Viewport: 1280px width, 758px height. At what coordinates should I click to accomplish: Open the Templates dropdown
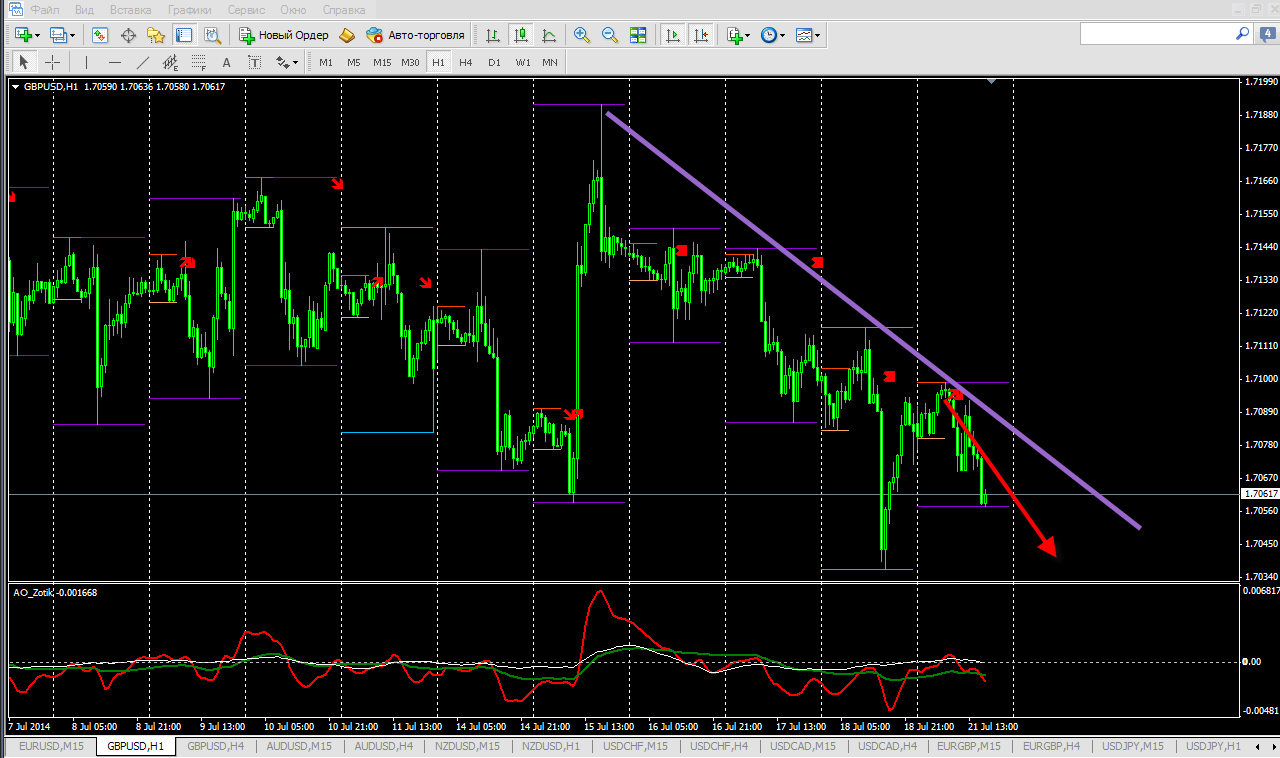808,35
